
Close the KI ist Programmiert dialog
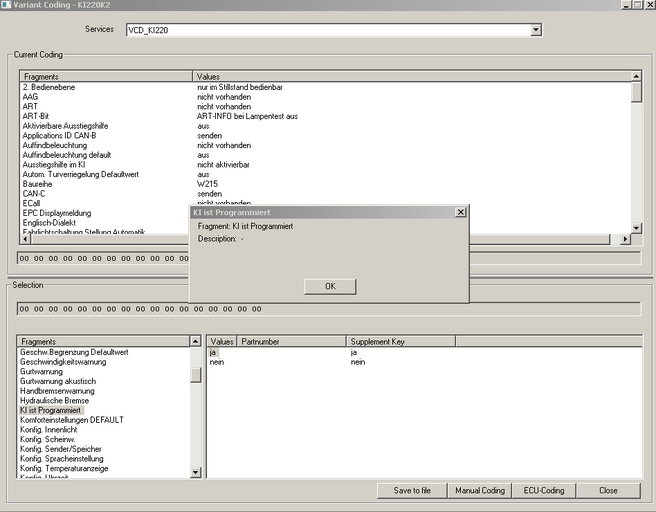coord(460,212)
